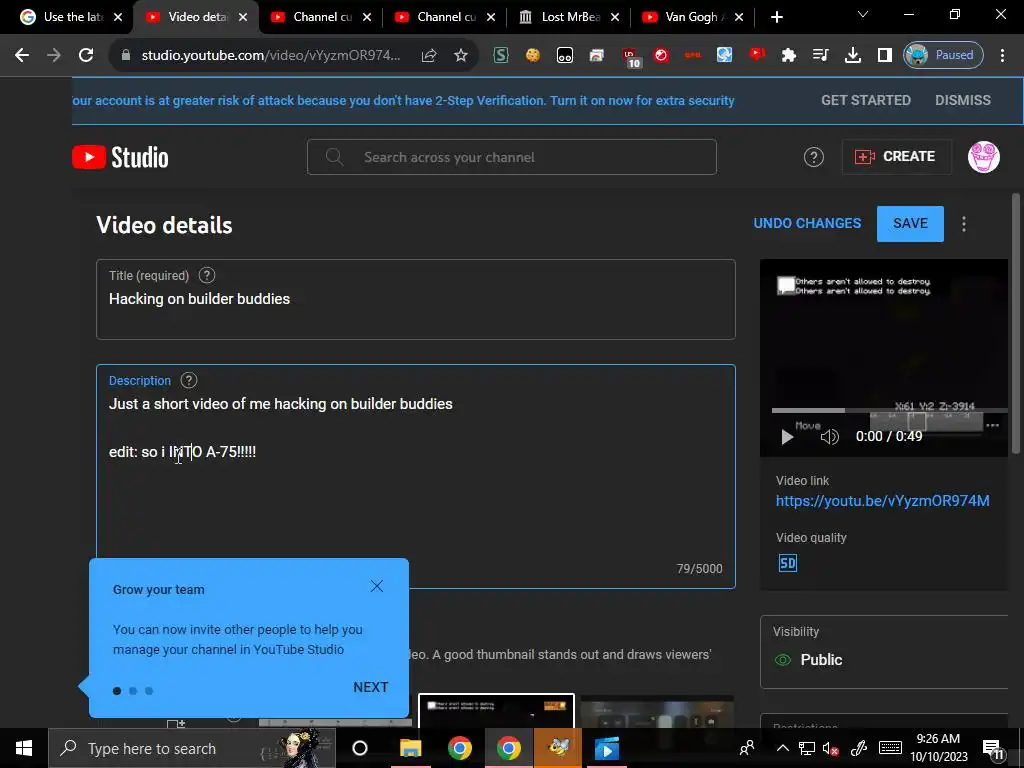Play the video preview
Image resolution: width=1024 pixels, height=768 pixels.
787,437
